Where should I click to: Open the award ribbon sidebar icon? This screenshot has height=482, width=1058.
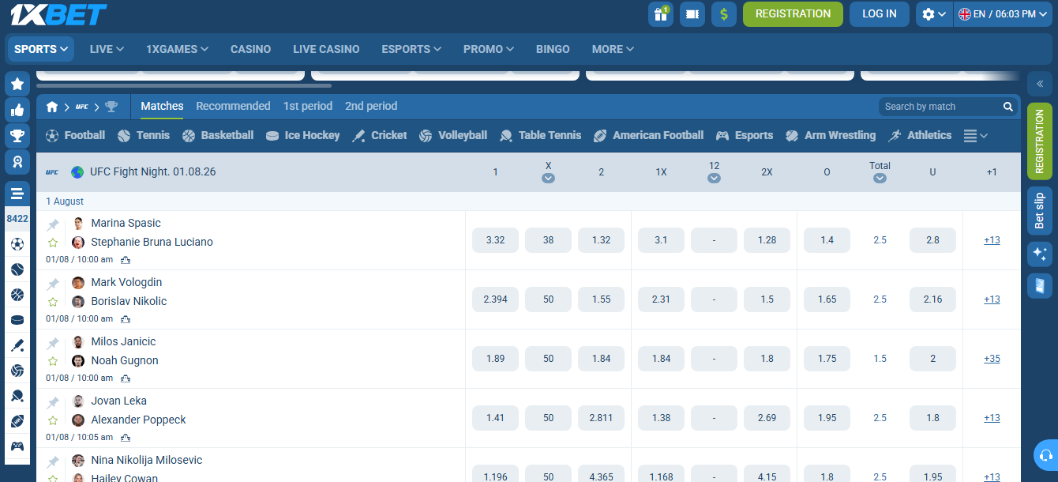(18, 162)
